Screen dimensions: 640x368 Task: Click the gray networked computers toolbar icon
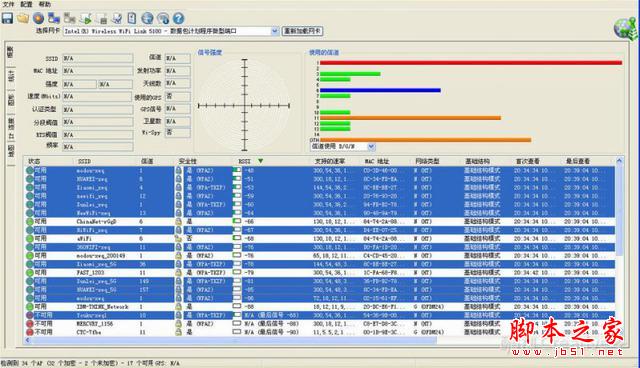pyautogui.click(x=70, y=18)
